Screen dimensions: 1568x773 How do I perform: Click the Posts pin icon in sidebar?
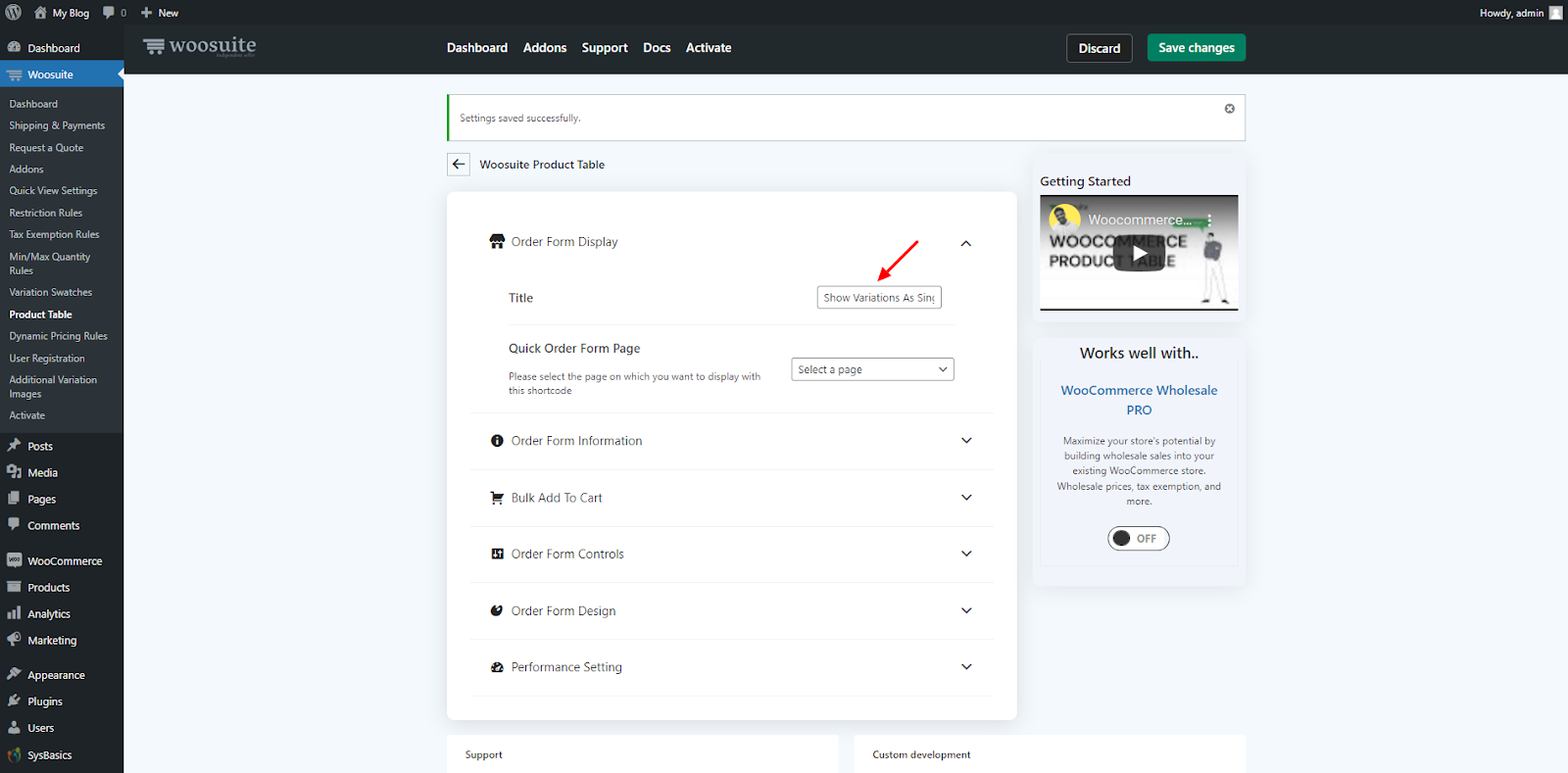click(14, 446)
